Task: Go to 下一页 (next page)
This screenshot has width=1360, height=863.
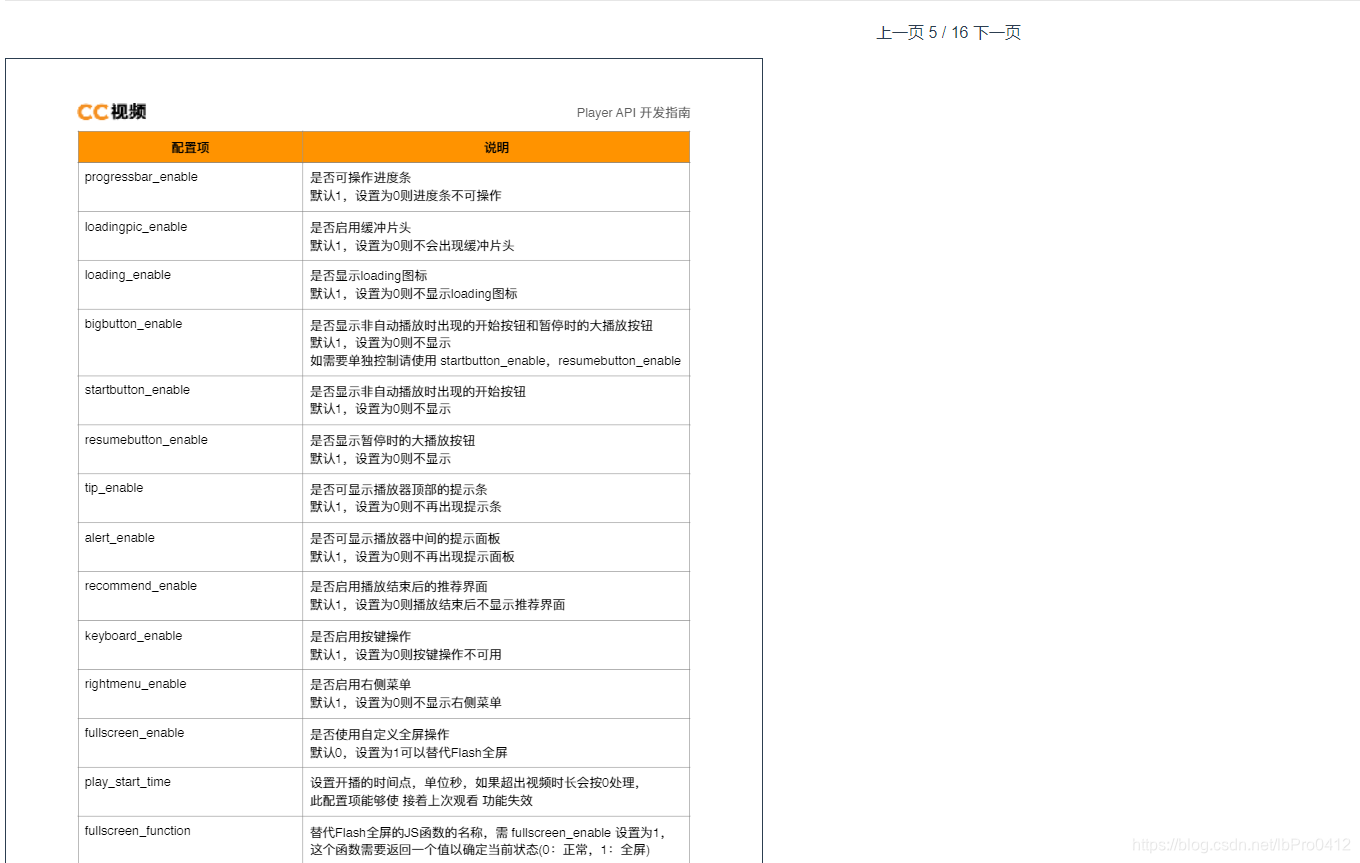Action: coord(997,32)
